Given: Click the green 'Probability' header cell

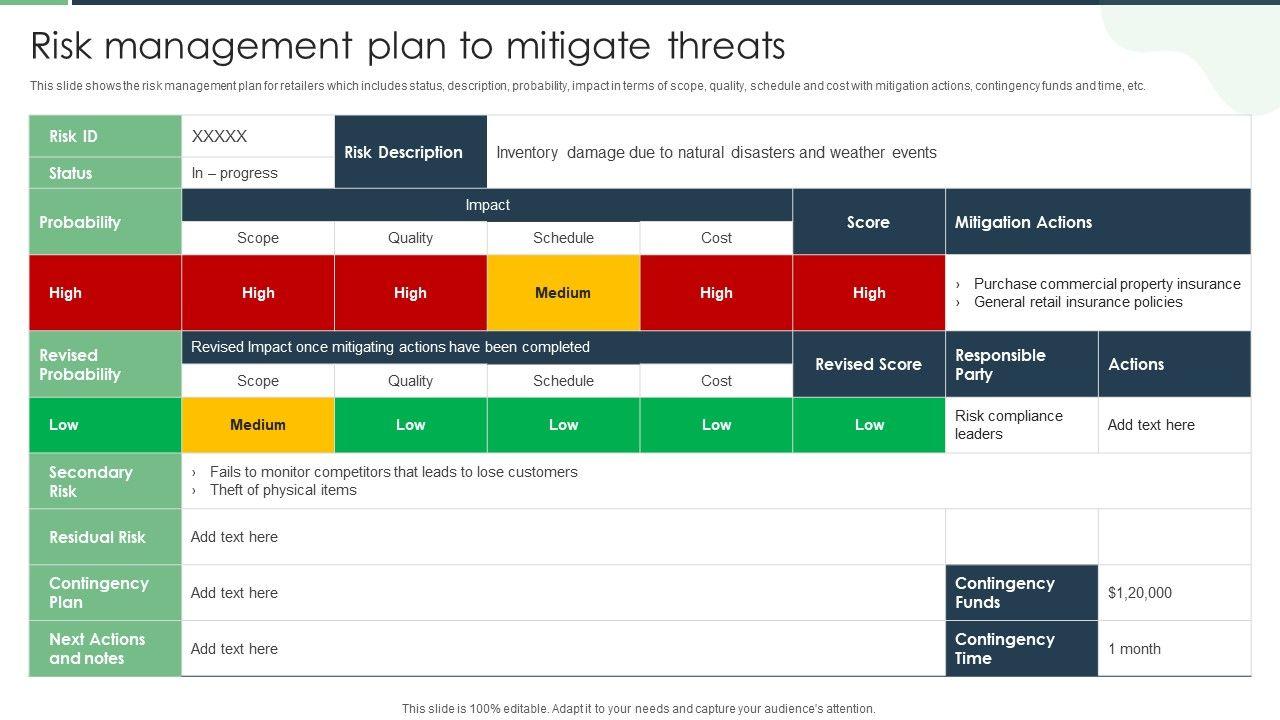Looking at the screenshot, I should tap(105, 222).
